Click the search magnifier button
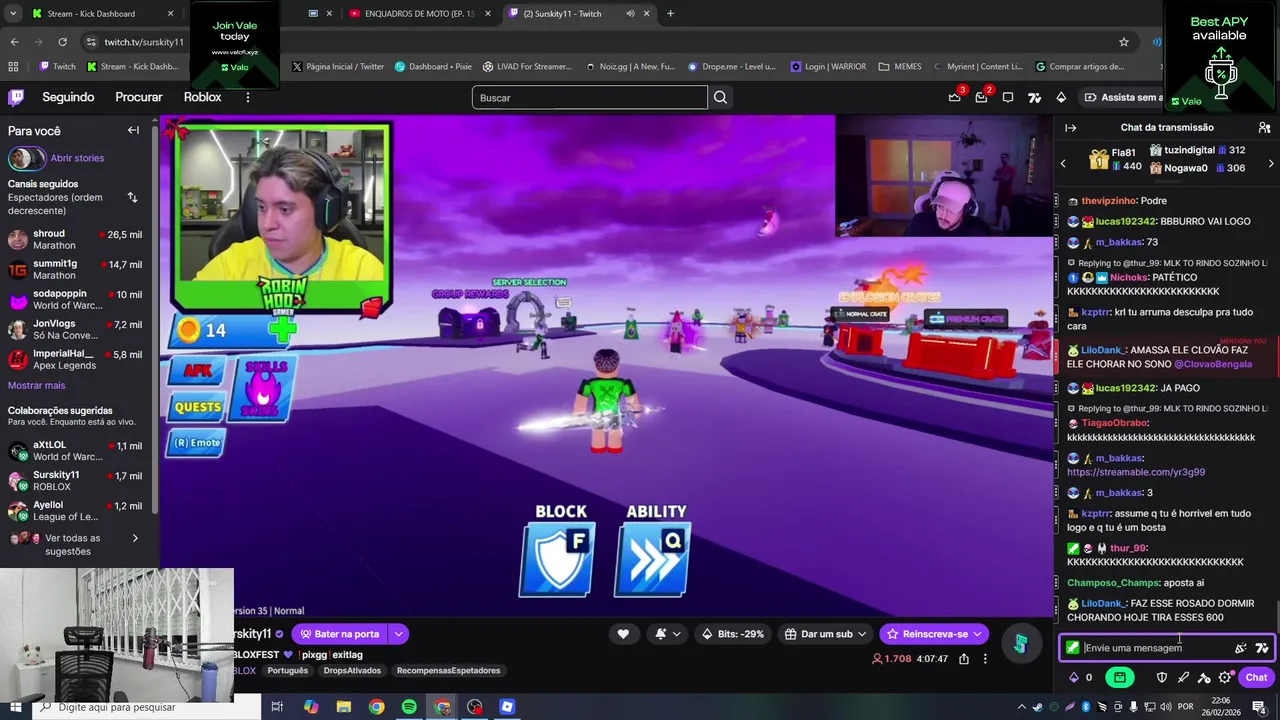1280x720 pixels. pyautogui.click(x=720, y=97)
